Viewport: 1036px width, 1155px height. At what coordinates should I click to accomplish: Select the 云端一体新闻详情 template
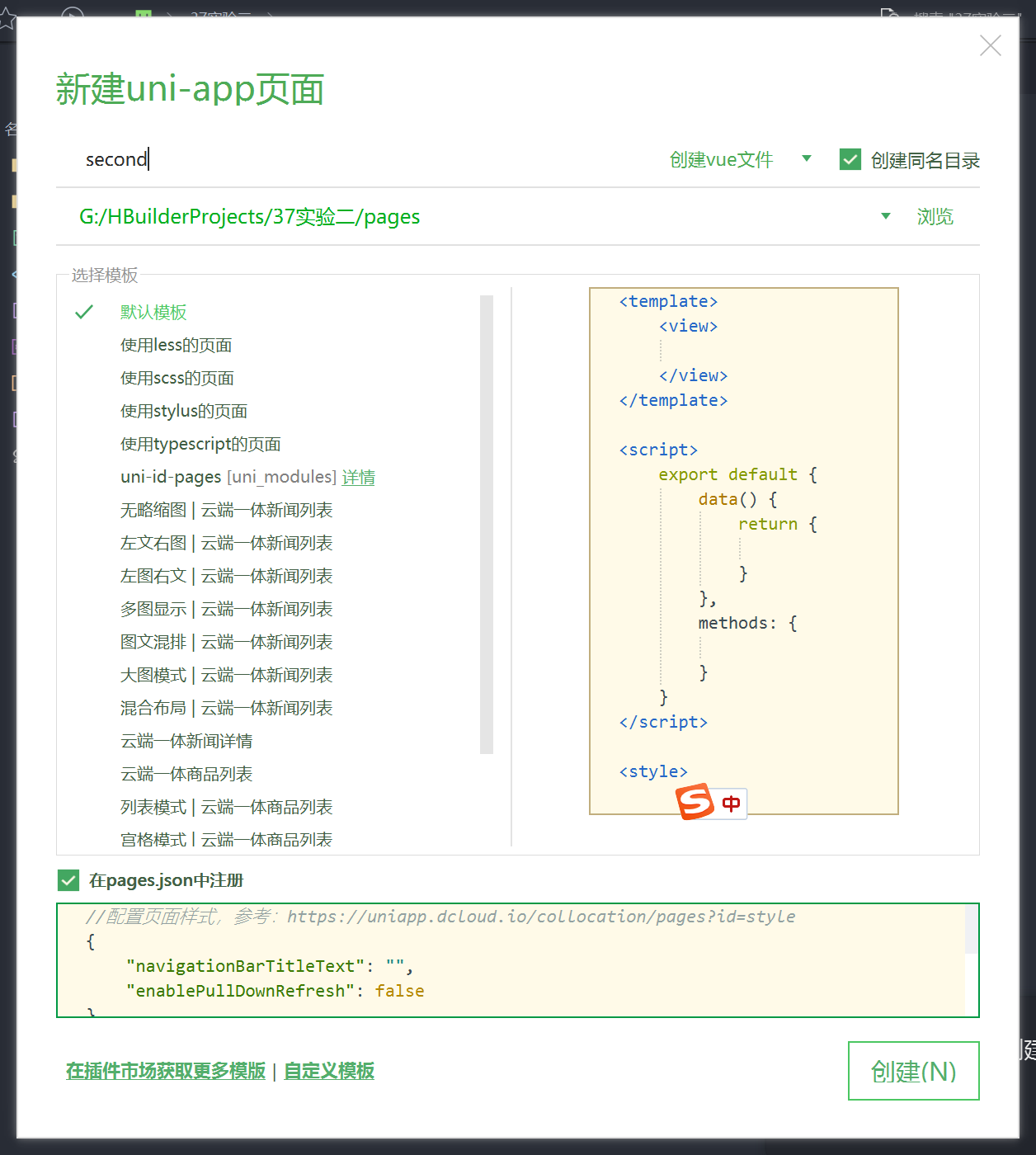[x=186, y=741]
